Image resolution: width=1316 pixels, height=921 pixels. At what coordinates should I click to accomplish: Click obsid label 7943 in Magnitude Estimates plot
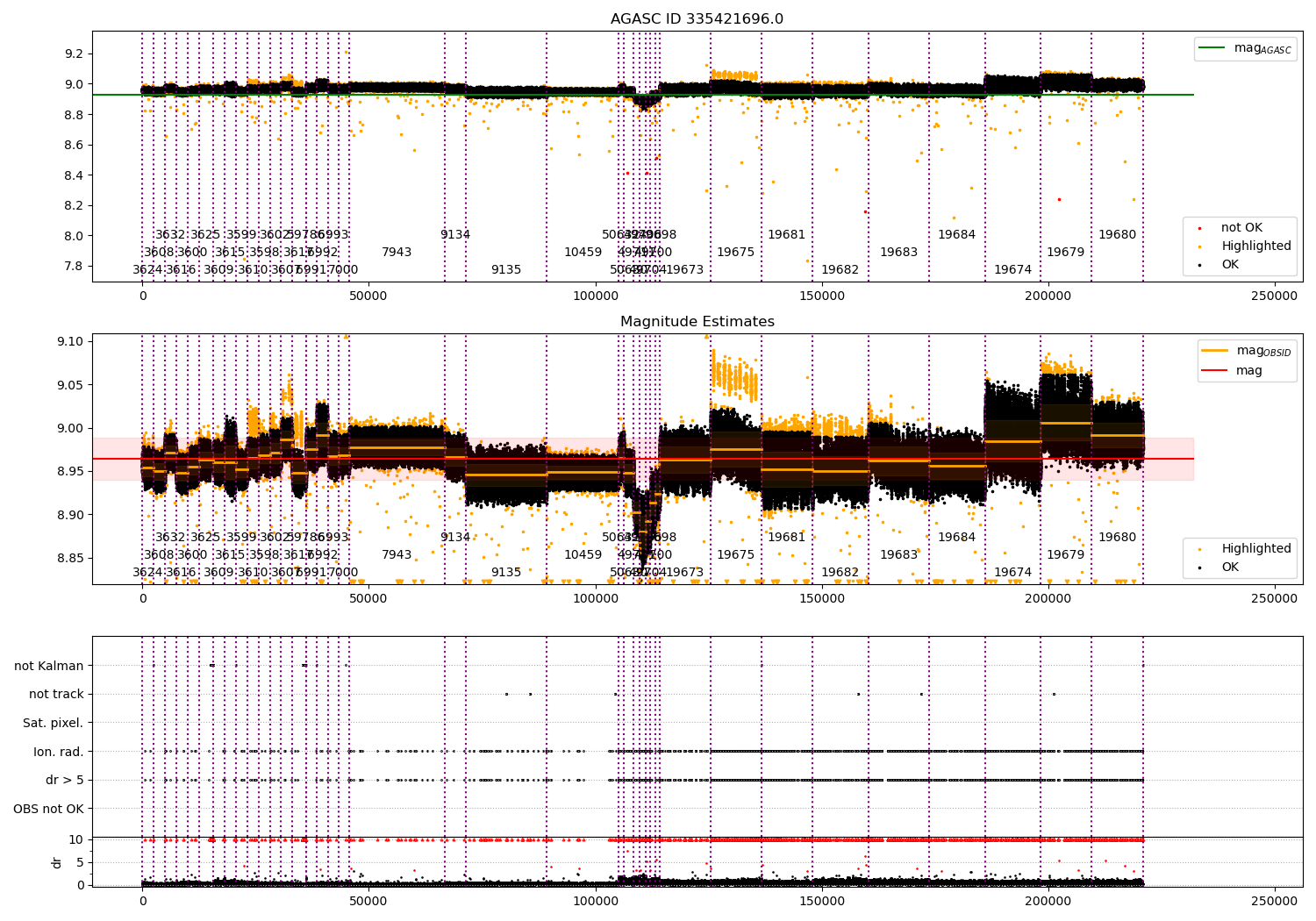397,555
